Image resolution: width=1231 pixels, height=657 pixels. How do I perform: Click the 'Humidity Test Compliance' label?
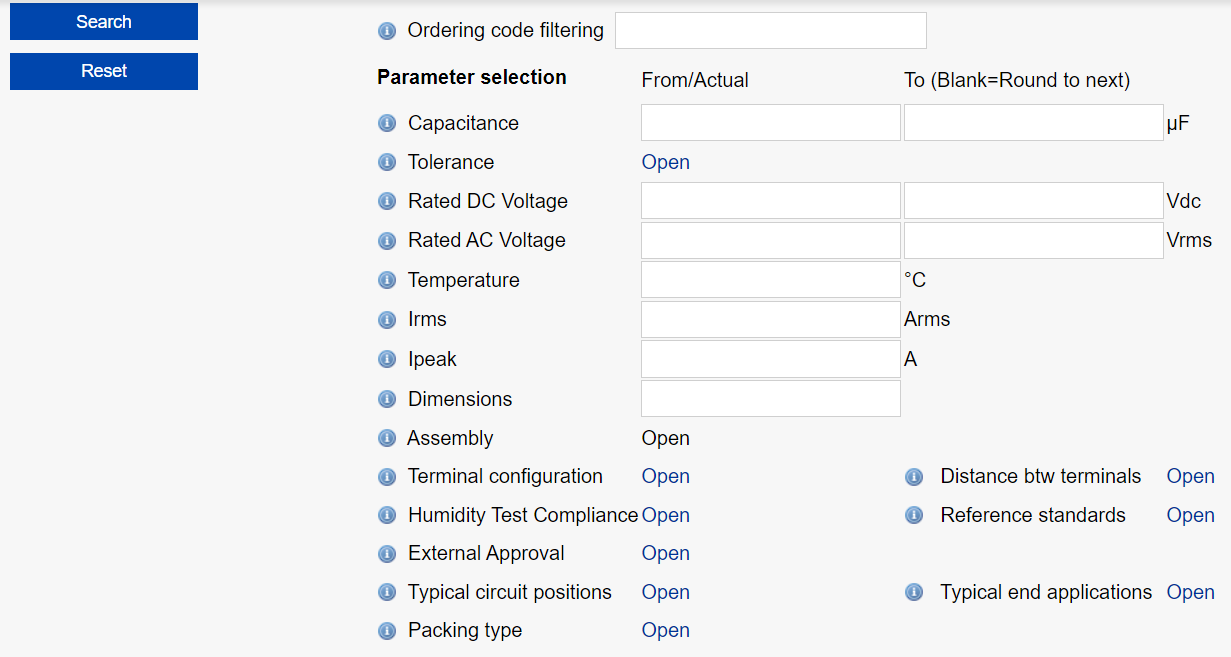click(523, 515)
